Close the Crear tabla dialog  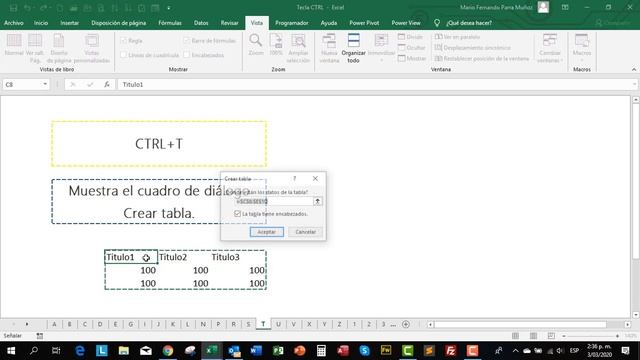click(x=315, y=178)
